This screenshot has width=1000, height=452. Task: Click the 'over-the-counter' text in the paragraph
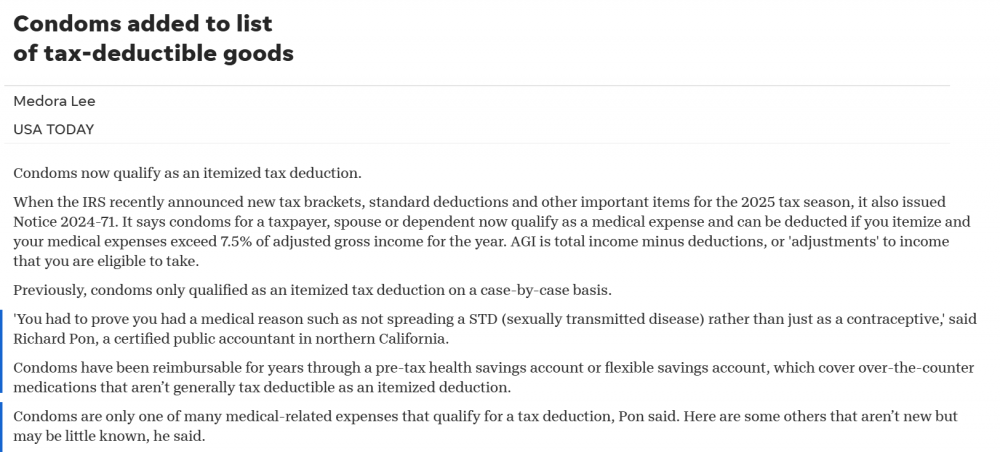914,368
